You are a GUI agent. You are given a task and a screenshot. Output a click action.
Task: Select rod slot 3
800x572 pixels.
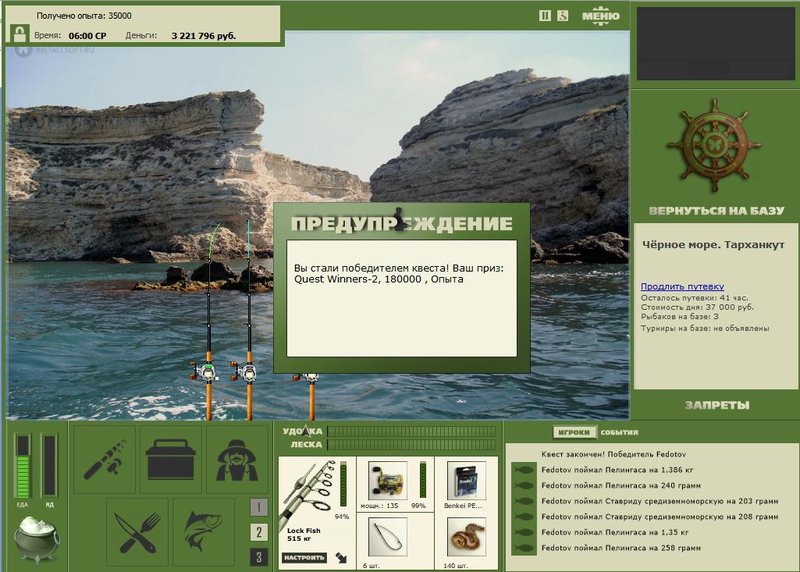(259, 557)
